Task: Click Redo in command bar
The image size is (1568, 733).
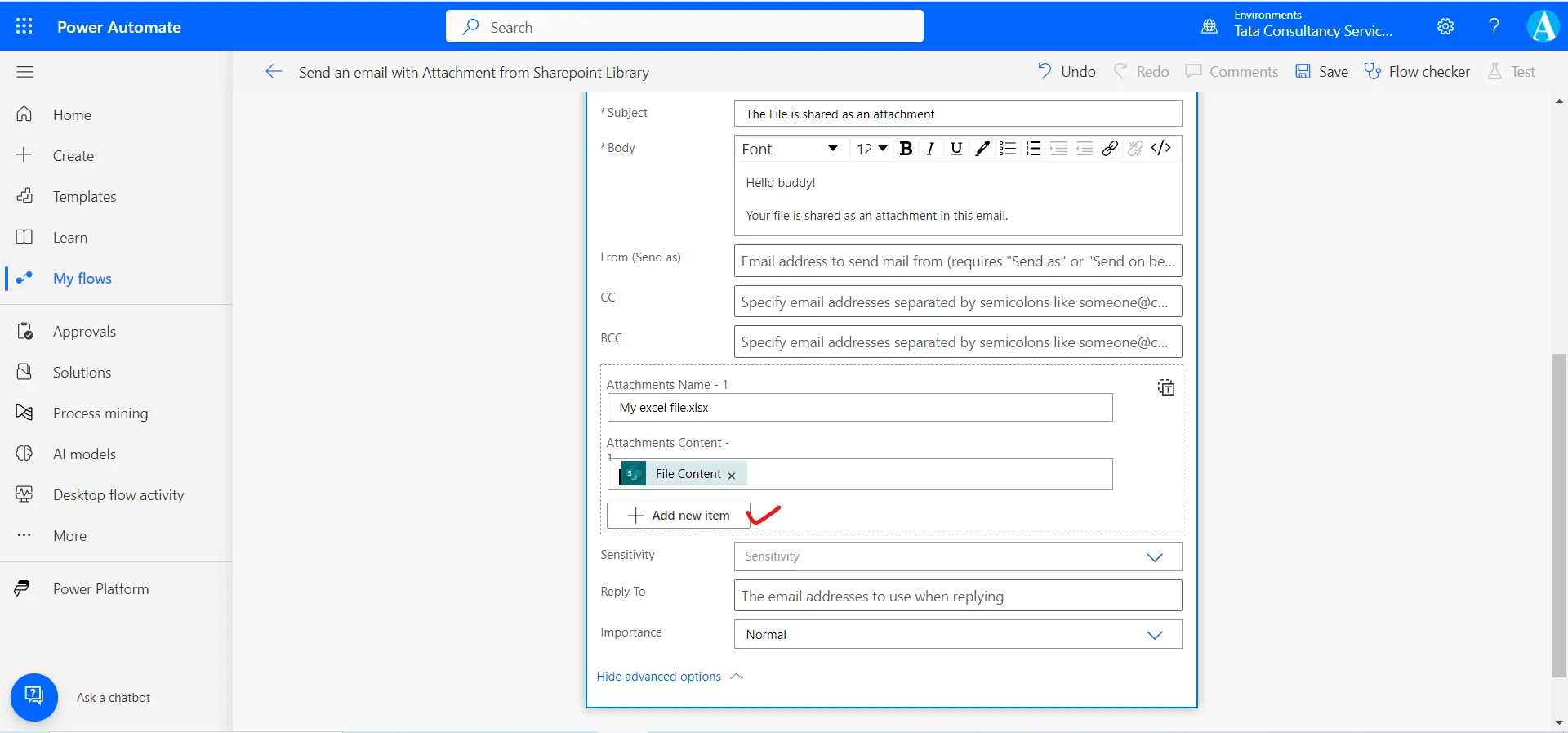Action: (x=1142, y=72)
